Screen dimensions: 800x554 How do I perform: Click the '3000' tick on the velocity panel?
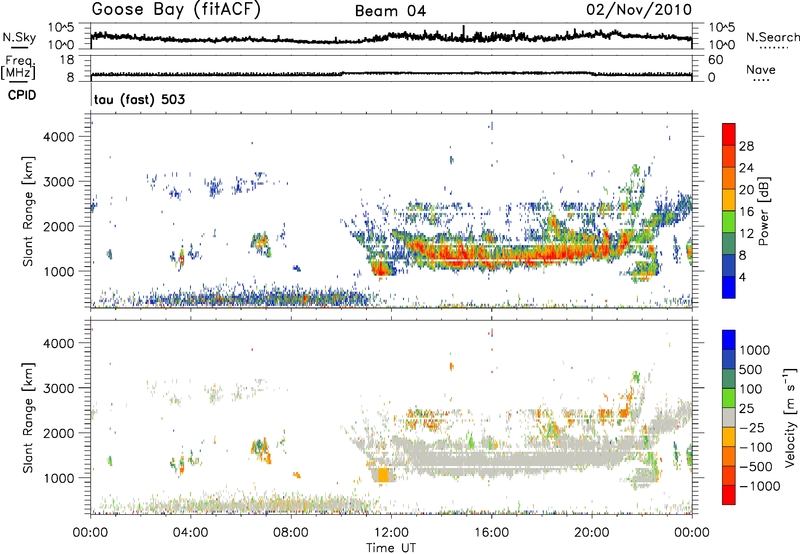[59, 388]
